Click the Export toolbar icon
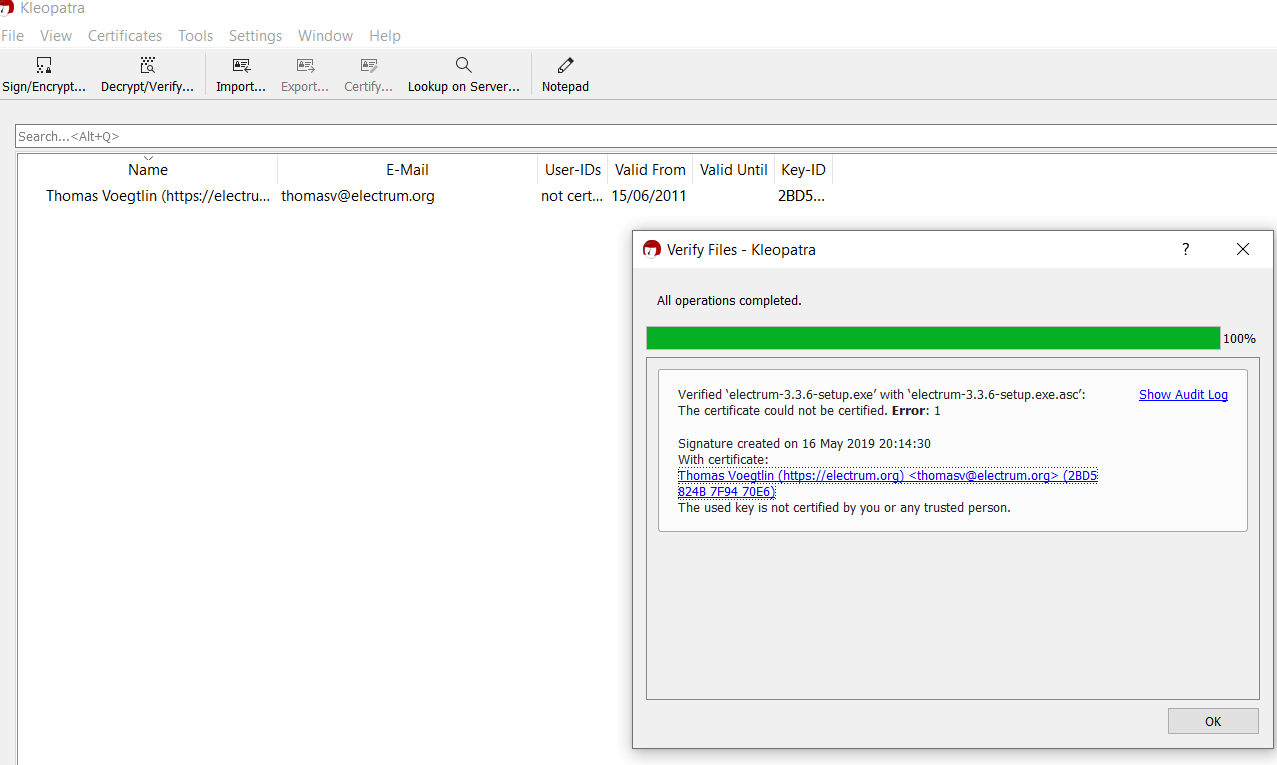The width and height of the screenshot is (1277, 765). pyautogui.click(x=305, y=75)
